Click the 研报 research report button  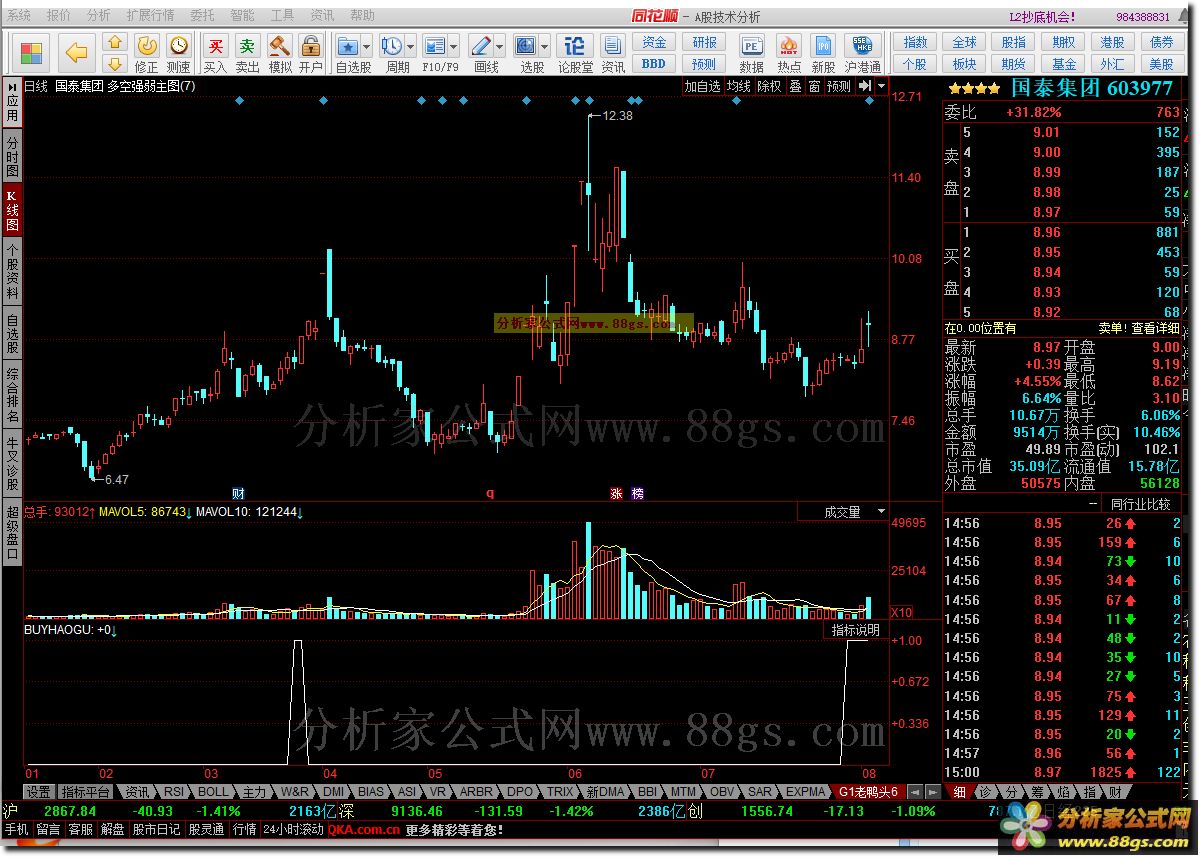pyautogui.click(x=704, y=43)
